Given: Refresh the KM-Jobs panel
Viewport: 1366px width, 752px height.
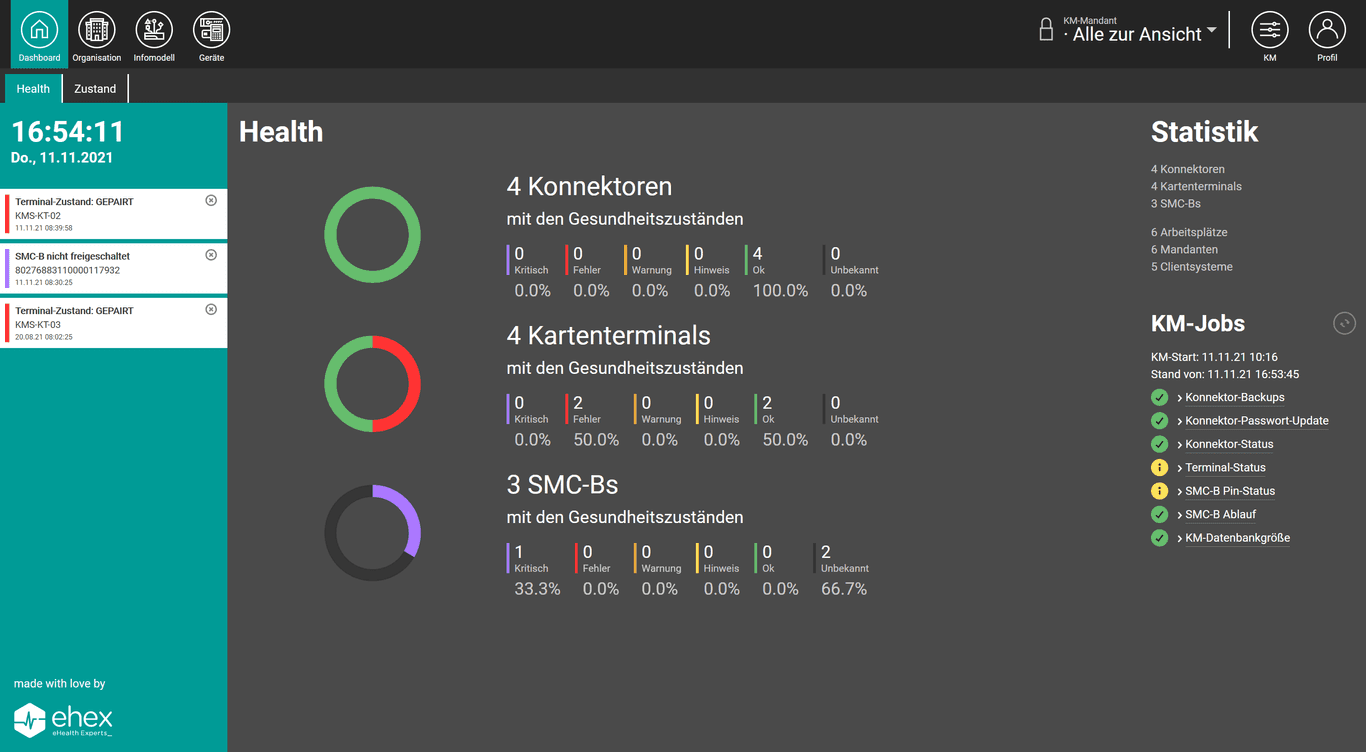Looking at the screenshot, I should pyautogui.click(x=1344, y=323).
